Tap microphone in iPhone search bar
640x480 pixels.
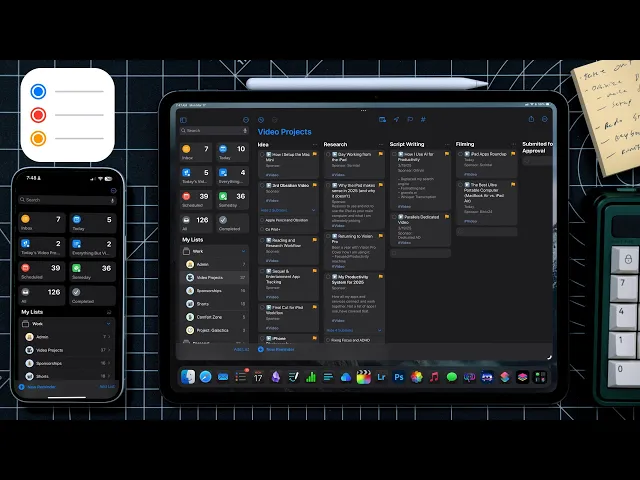coord(112,200)
